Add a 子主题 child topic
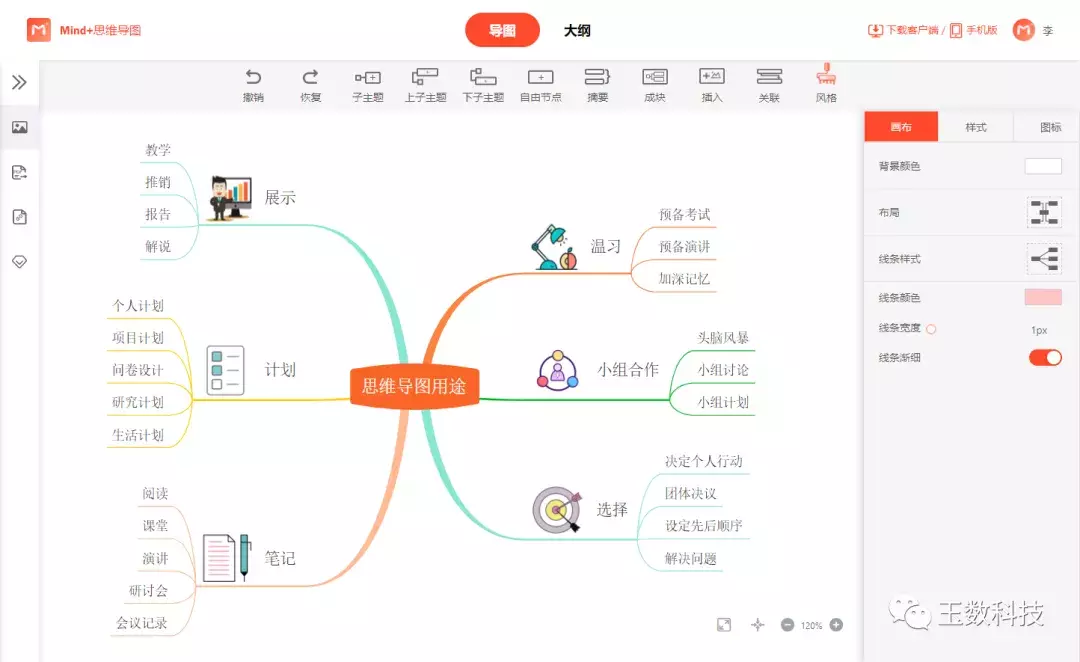Screen dimensions: 1080x662 [x=368, y=78]
